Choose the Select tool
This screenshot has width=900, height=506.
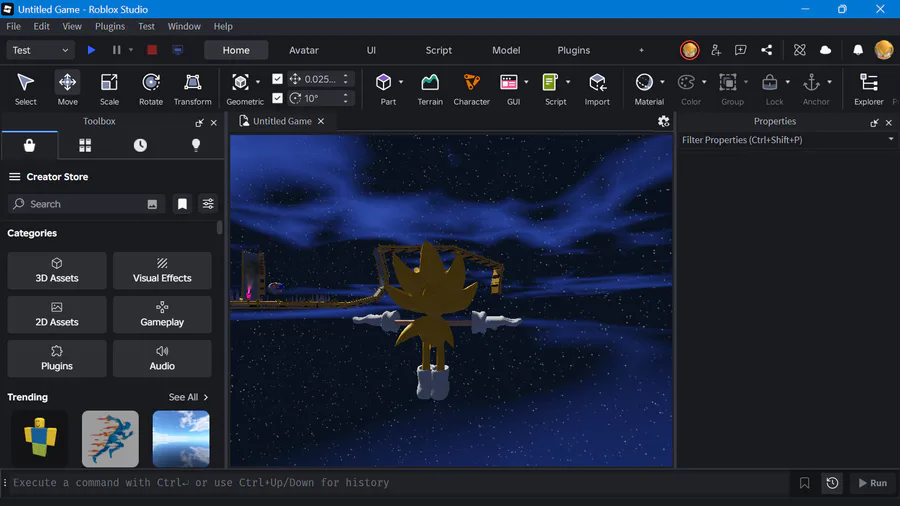25,89
